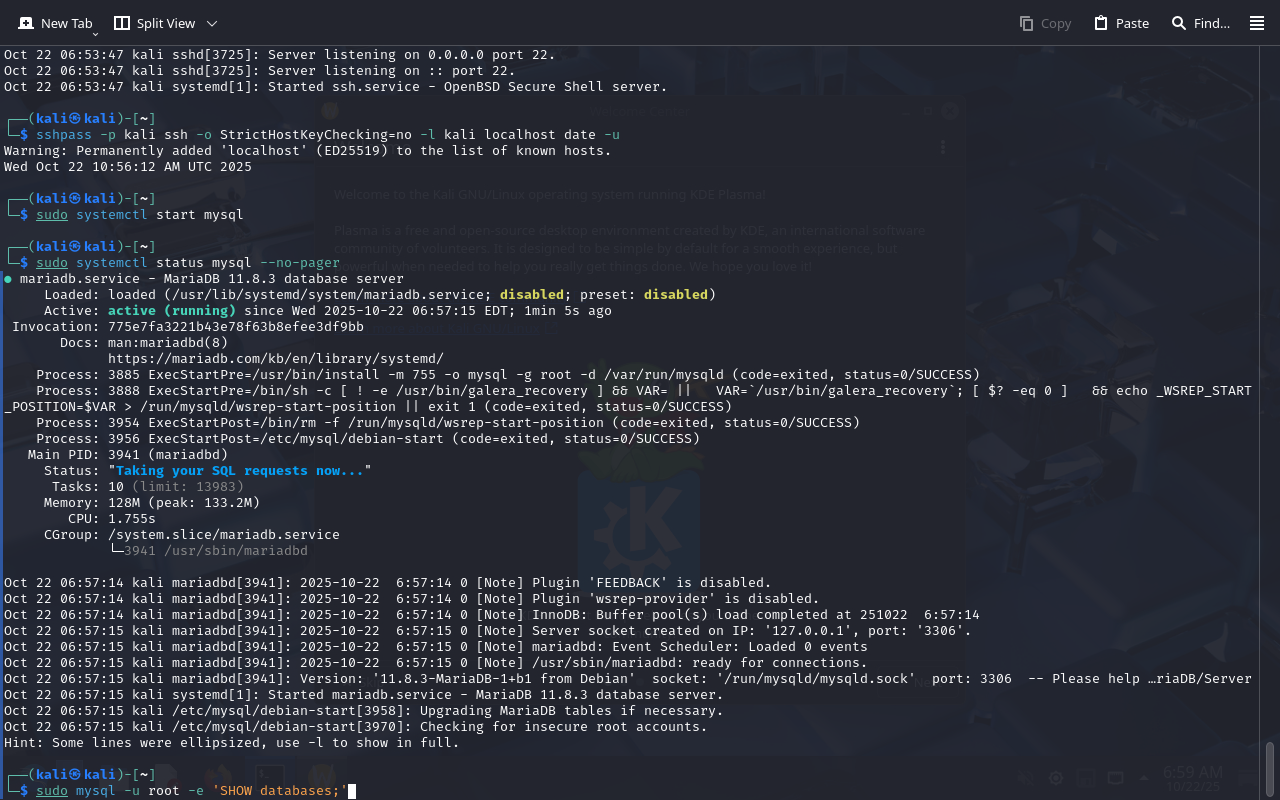Click the block cursor after 'SHOW databases;'
The height and width of the screenshot is (800, 1280).
352,791
